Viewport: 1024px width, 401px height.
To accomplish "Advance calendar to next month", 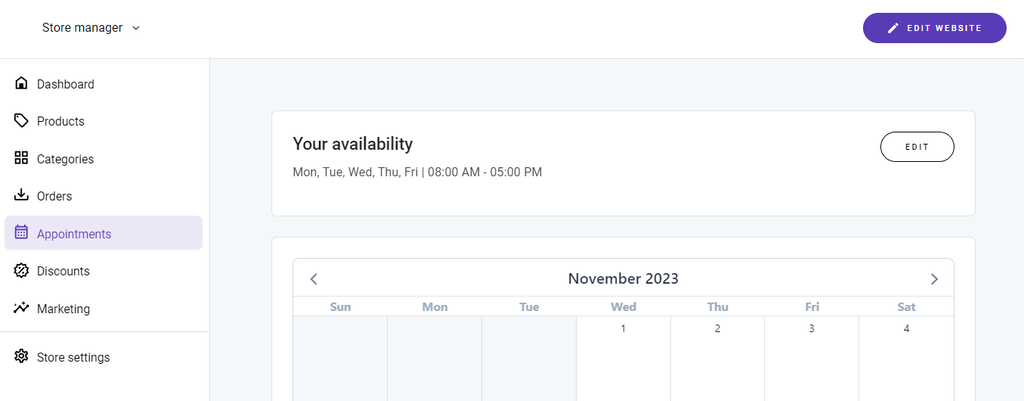I will coord(934,279).
